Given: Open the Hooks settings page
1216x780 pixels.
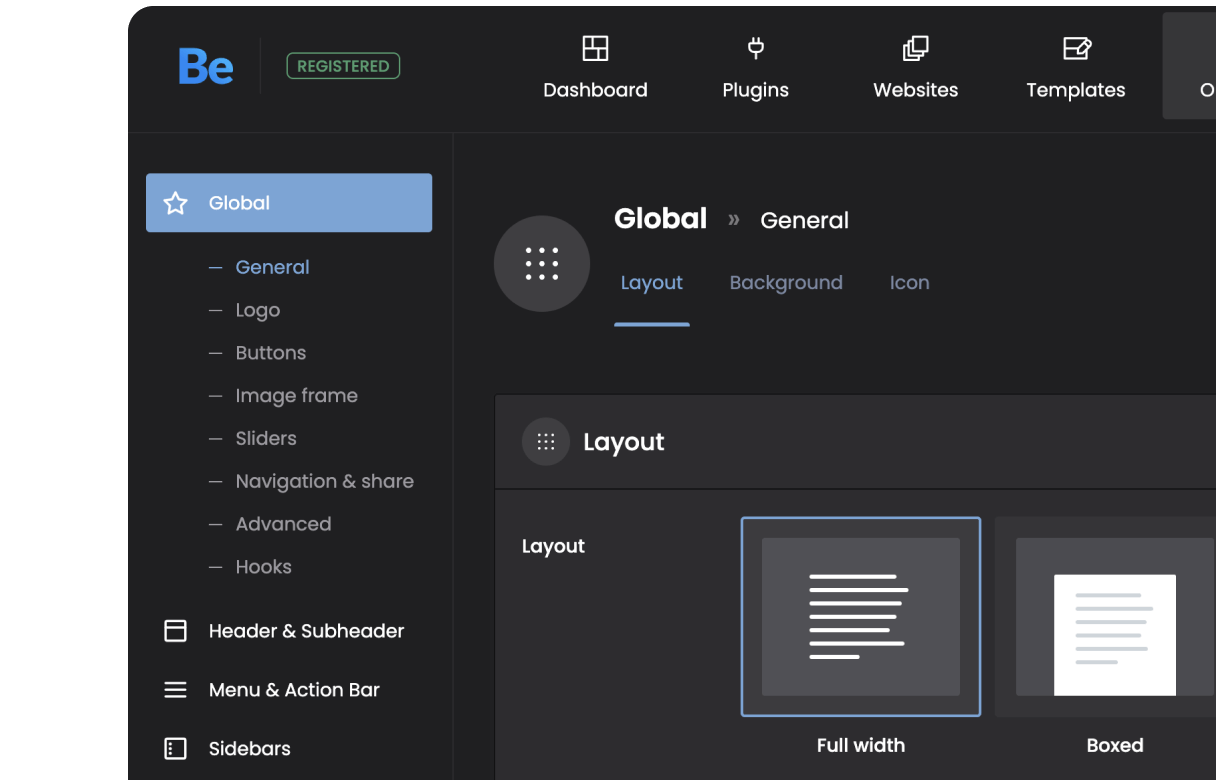Looking at the screenshot, I should [263, 567].
